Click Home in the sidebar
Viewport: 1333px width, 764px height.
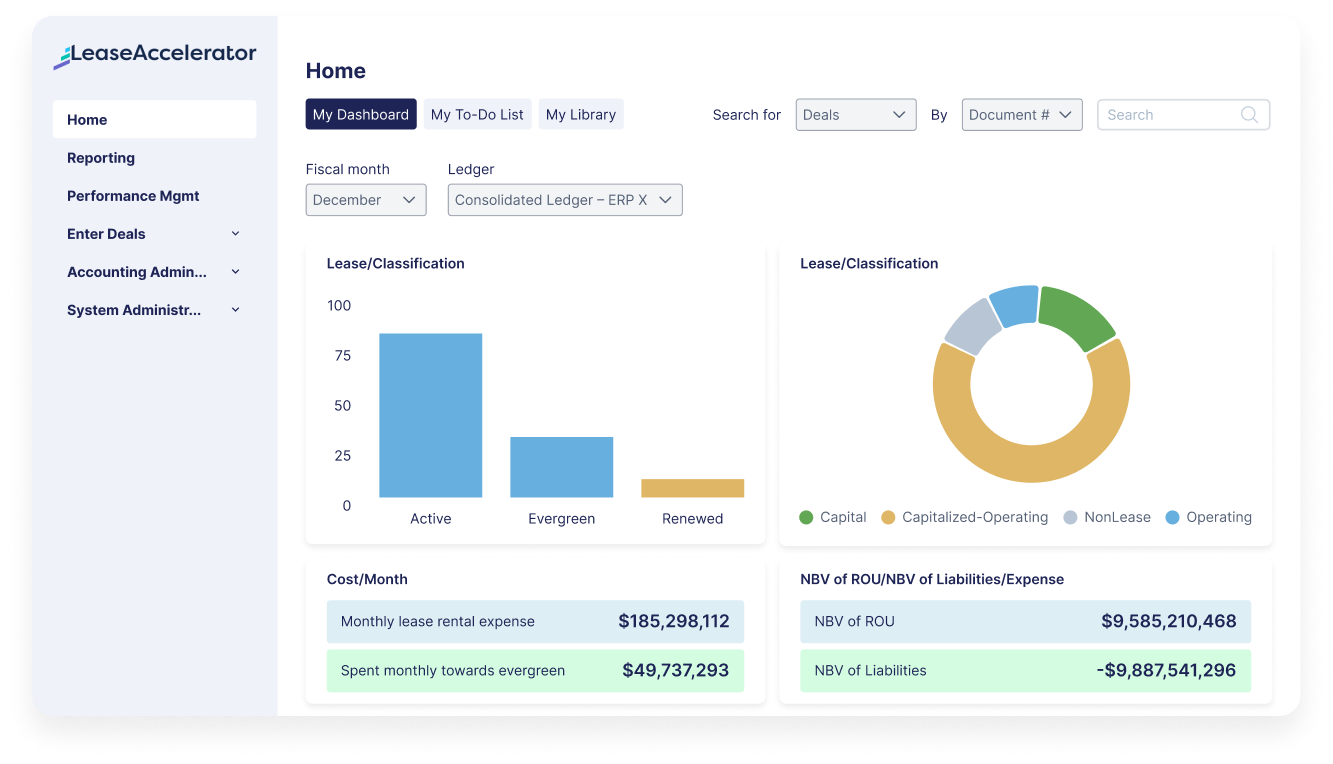[x=86, y=119]
